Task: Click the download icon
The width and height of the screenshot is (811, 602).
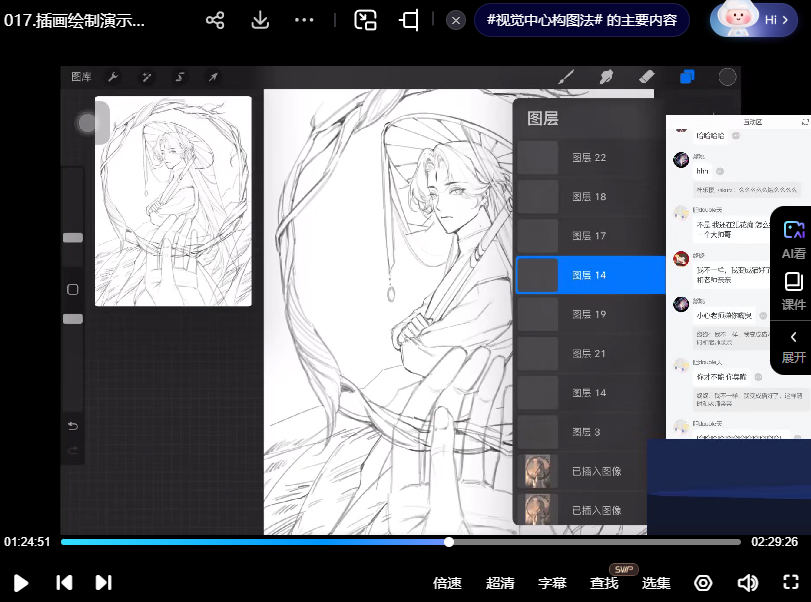Action: tap(260, 20)
